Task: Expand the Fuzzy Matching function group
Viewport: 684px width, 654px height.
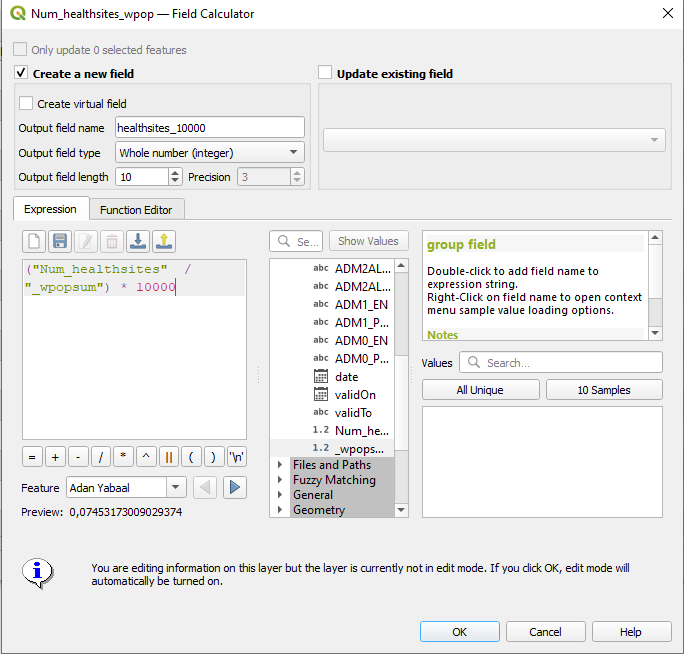Action: coord(280,480)
